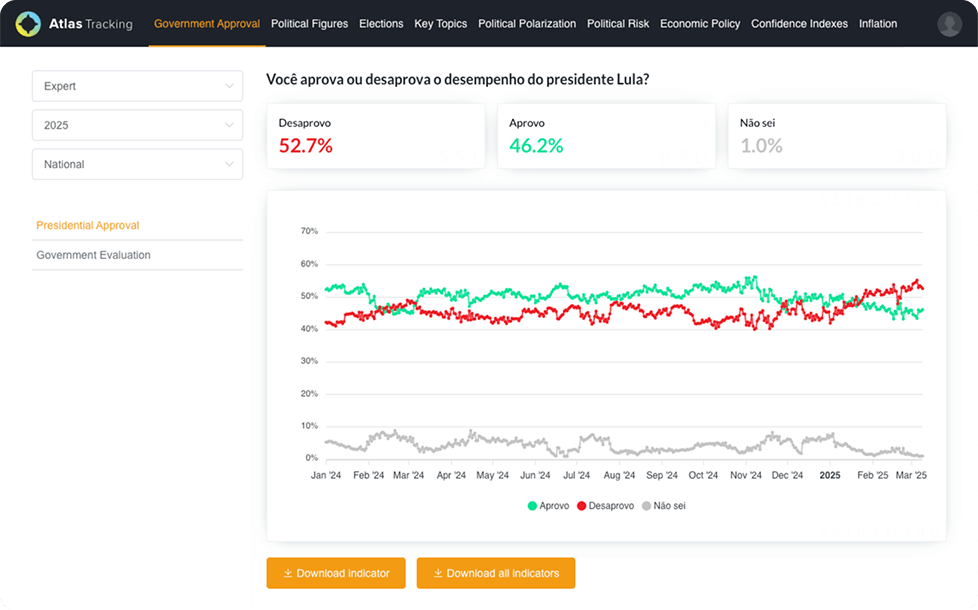Toggle the Aprovo legend series

pos(548,506)
